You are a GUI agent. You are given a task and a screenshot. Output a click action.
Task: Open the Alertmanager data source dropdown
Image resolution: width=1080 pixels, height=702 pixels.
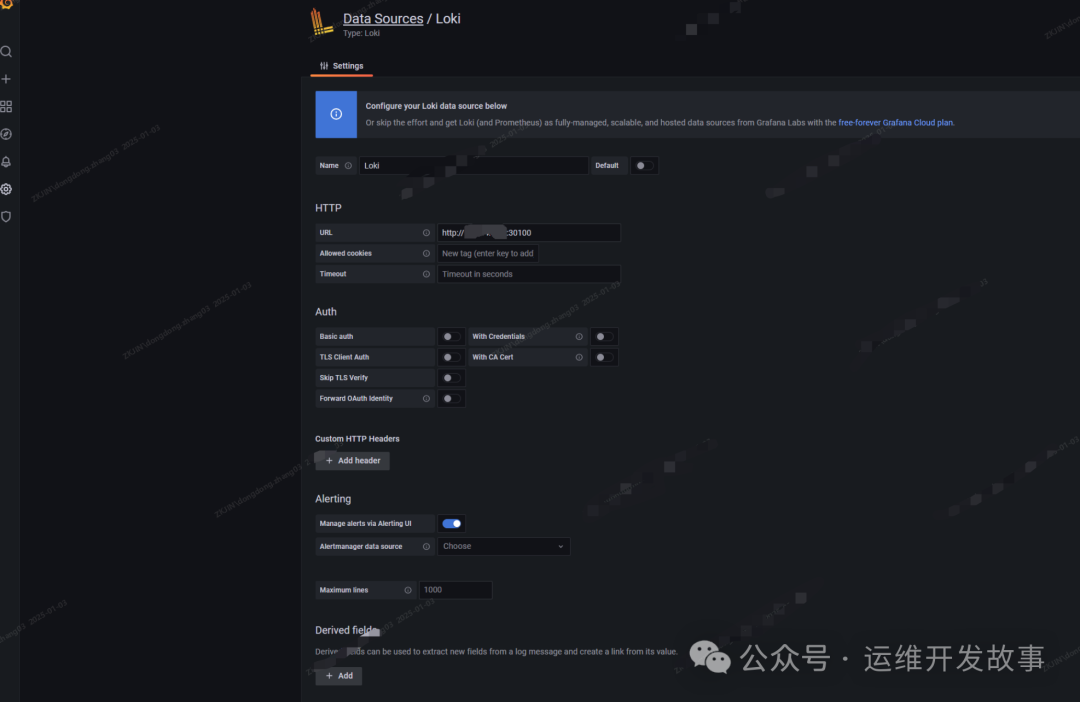(x=504, y=547)
